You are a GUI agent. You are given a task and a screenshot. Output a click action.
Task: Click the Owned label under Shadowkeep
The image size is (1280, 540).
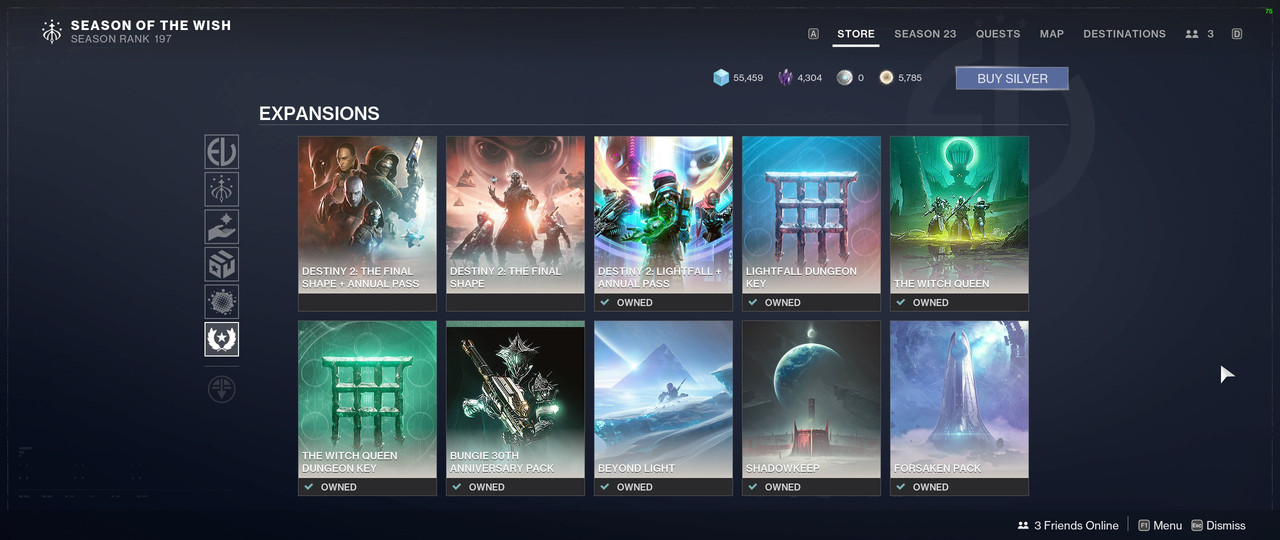782,487
